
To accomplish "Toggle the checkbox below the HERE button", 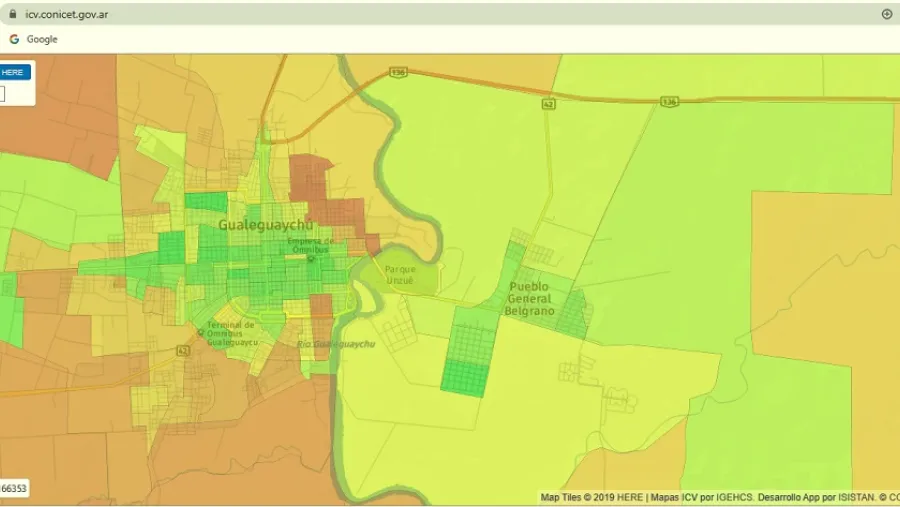I will tap(2, 94).
